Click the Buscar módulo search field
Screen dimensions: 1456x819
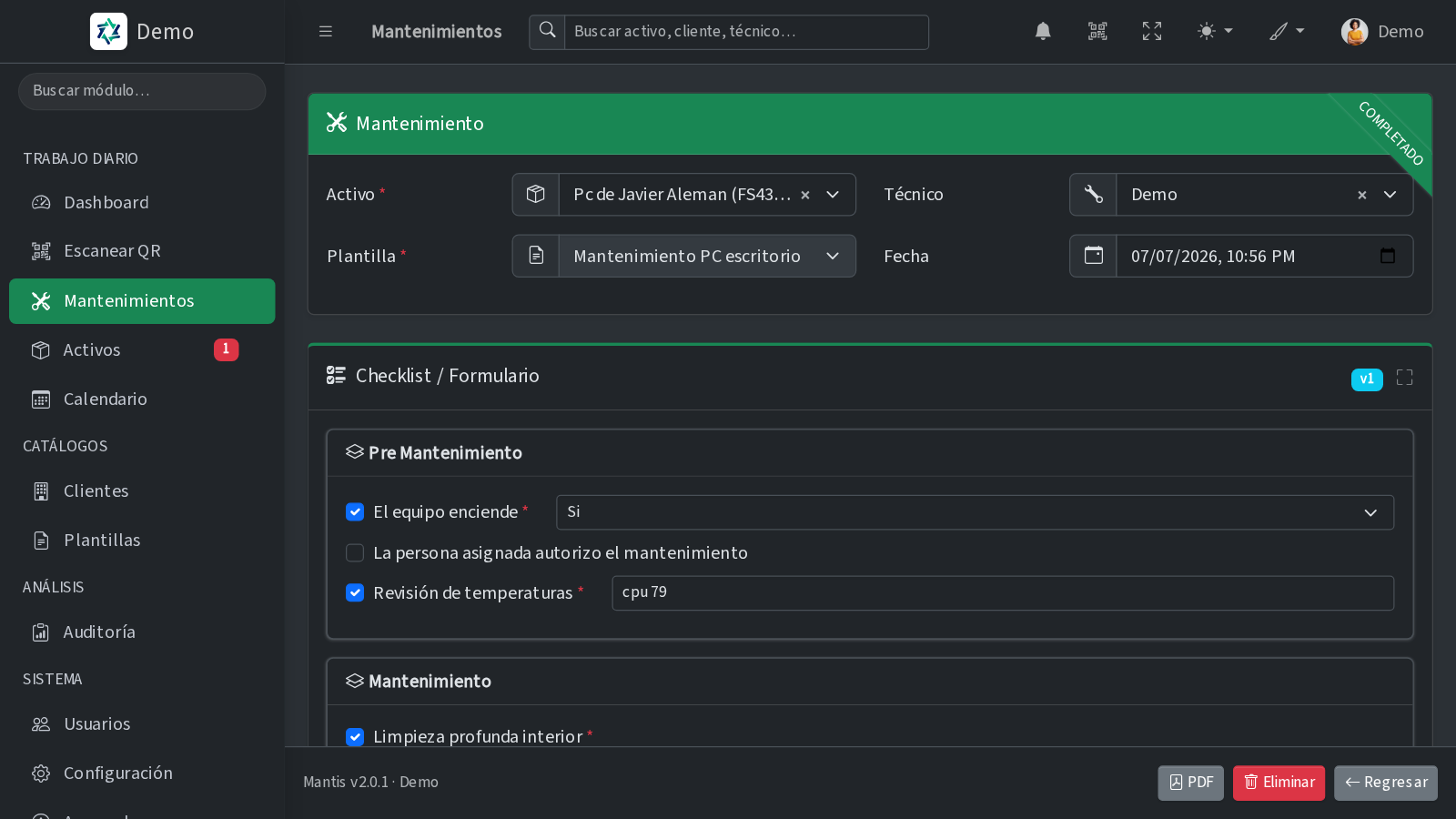pyautogui.click(x=142, y=91)
